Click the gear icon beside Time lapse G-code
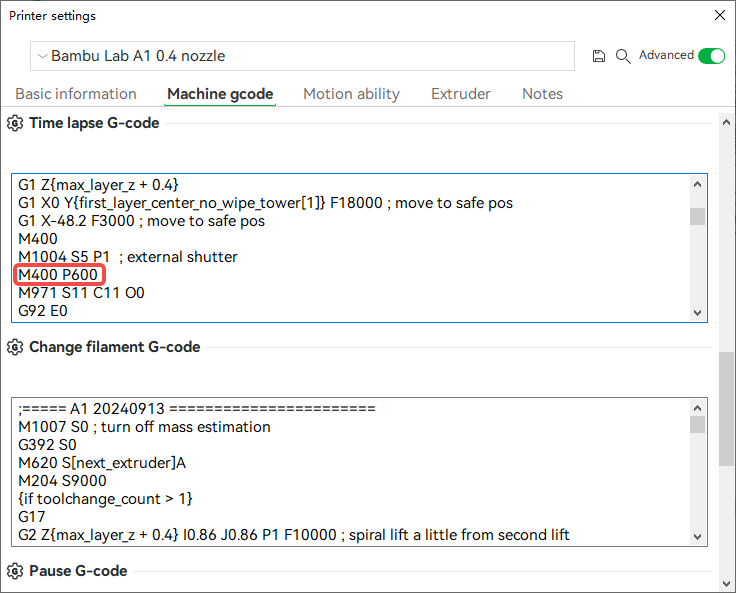The height and width of the screenshot is (593, 736). tap(15, 123)
